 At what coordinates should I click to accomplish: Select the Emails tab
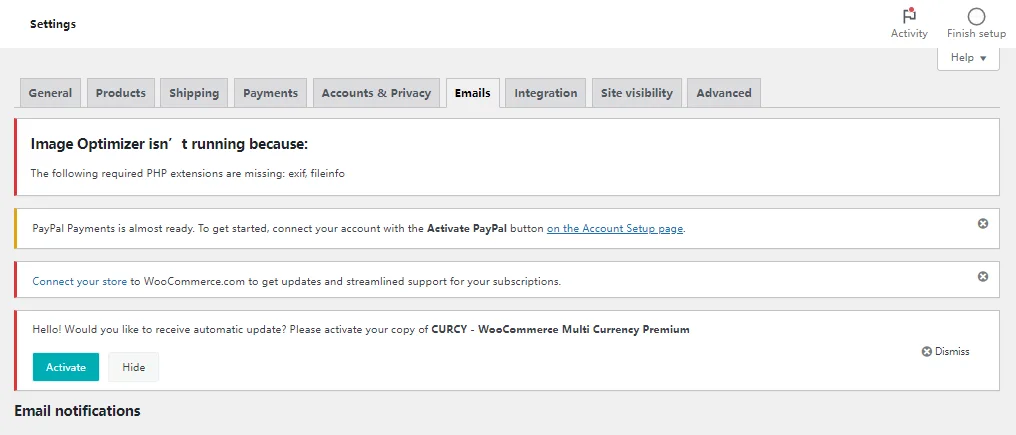[472, 93]
